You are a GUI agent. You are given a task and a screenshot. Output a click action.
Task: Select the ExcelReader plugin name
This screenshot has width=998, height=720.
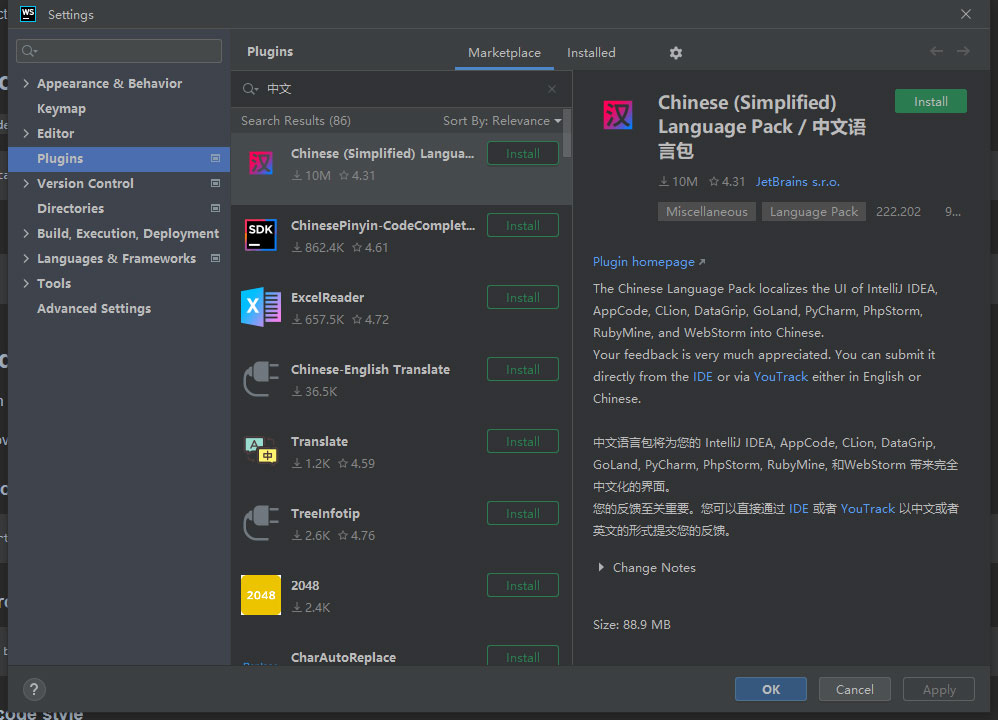coord(327,297)
